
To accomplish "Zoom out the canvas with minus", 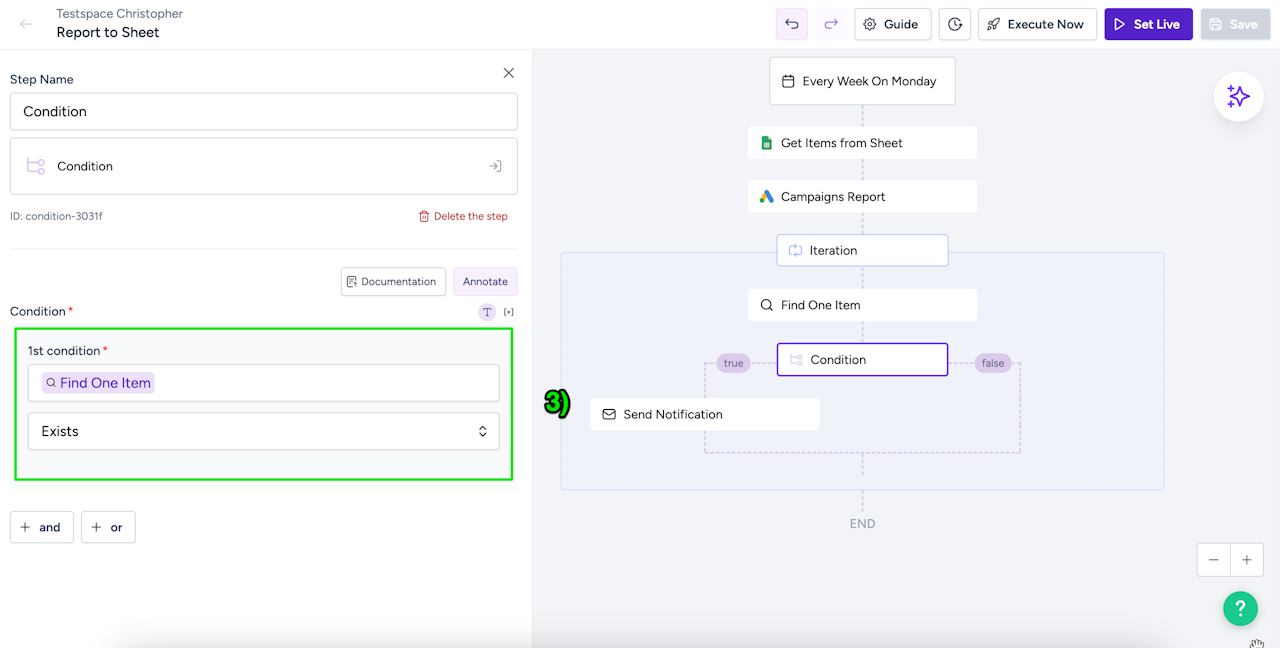I will click(1214, 560).
